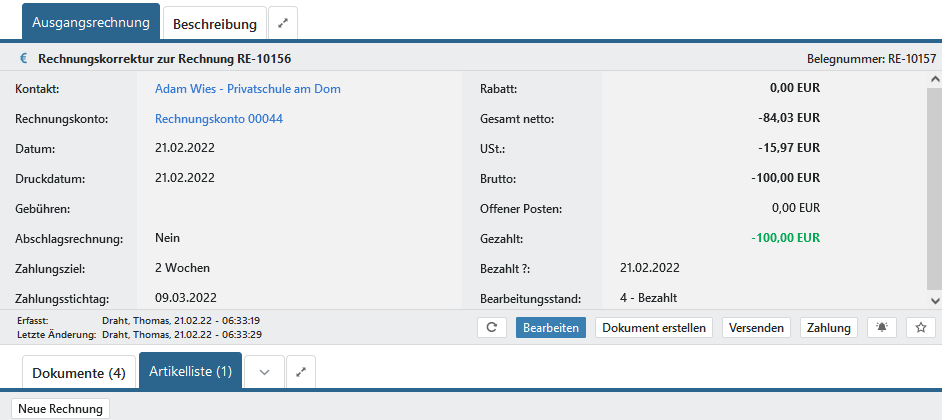This screenshot has height=420, width=942.
Task: Open the Artikelliste (1) tab
Action: (x=190, y=372)
